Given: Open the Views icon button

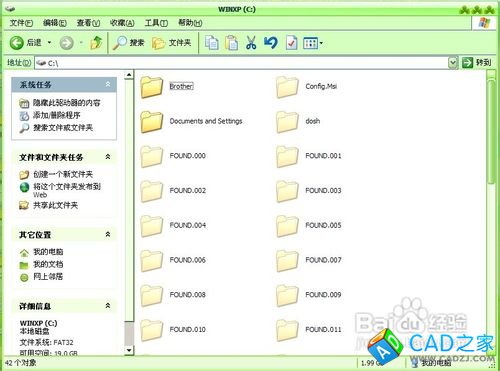Looking at the screenshot, I should coord(310,43).
